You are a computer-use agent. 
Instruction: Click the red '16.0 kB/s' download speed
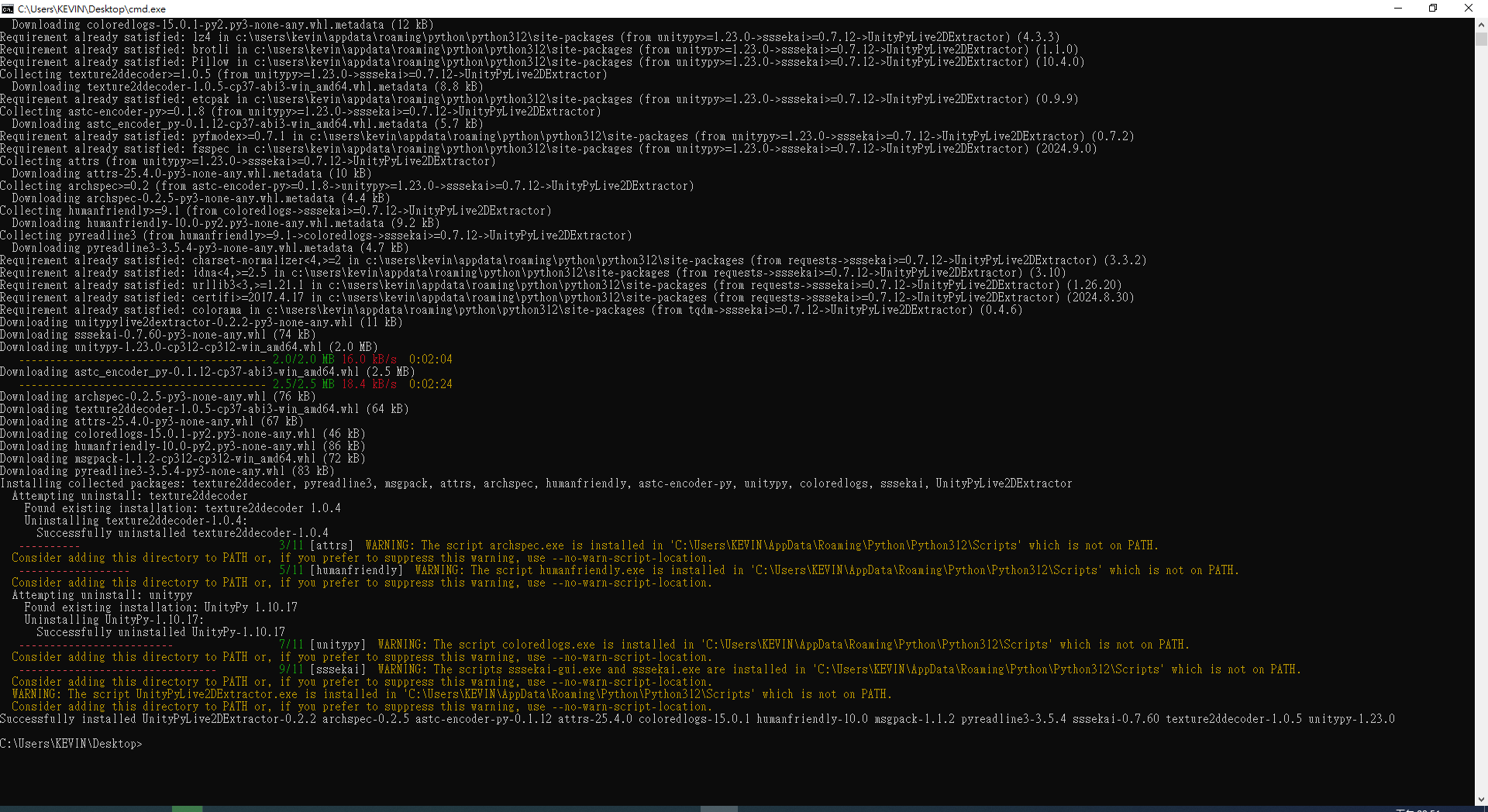click(x=369, y=360)
